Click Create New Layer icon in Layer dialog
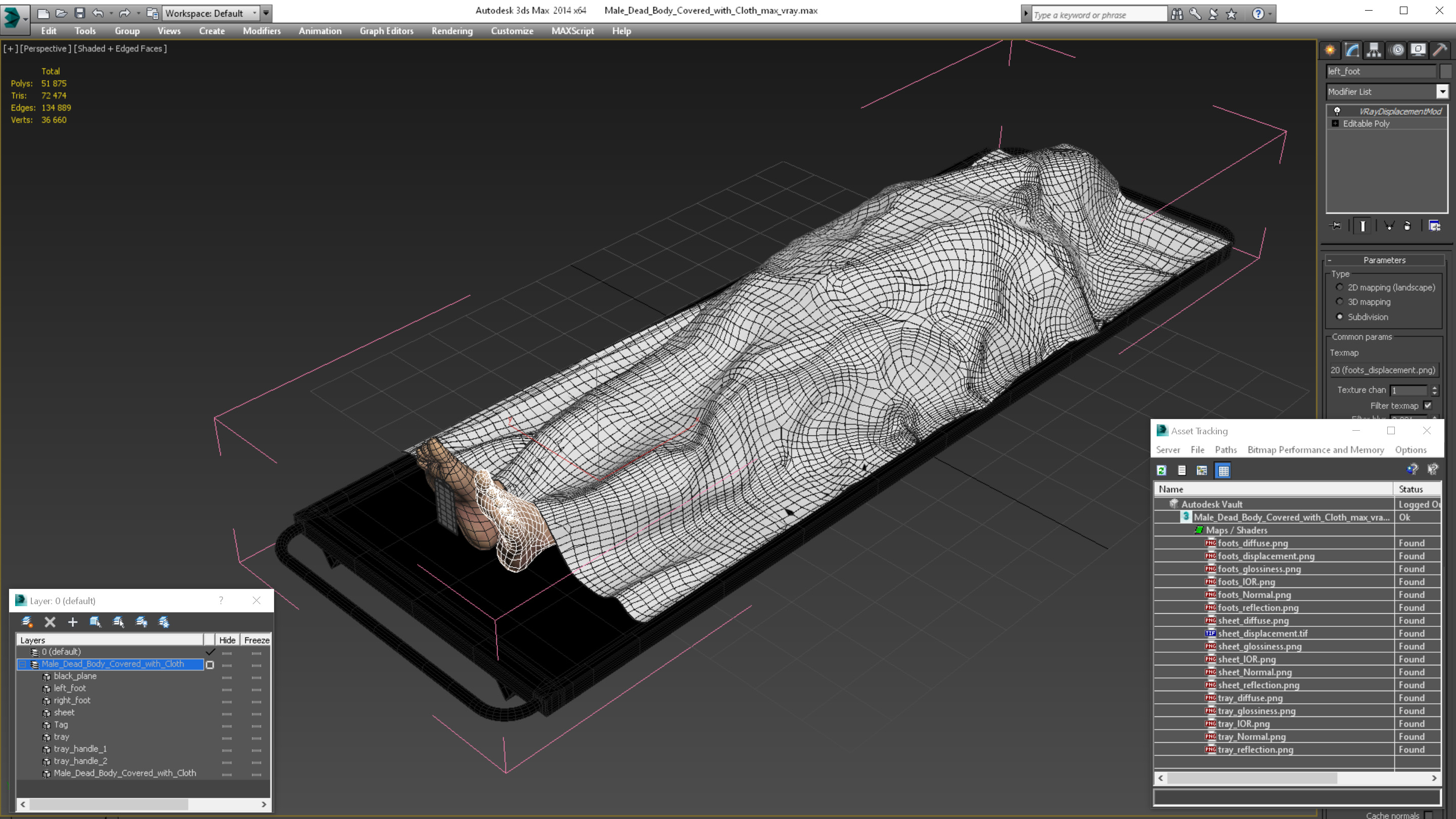 (27, 622)
